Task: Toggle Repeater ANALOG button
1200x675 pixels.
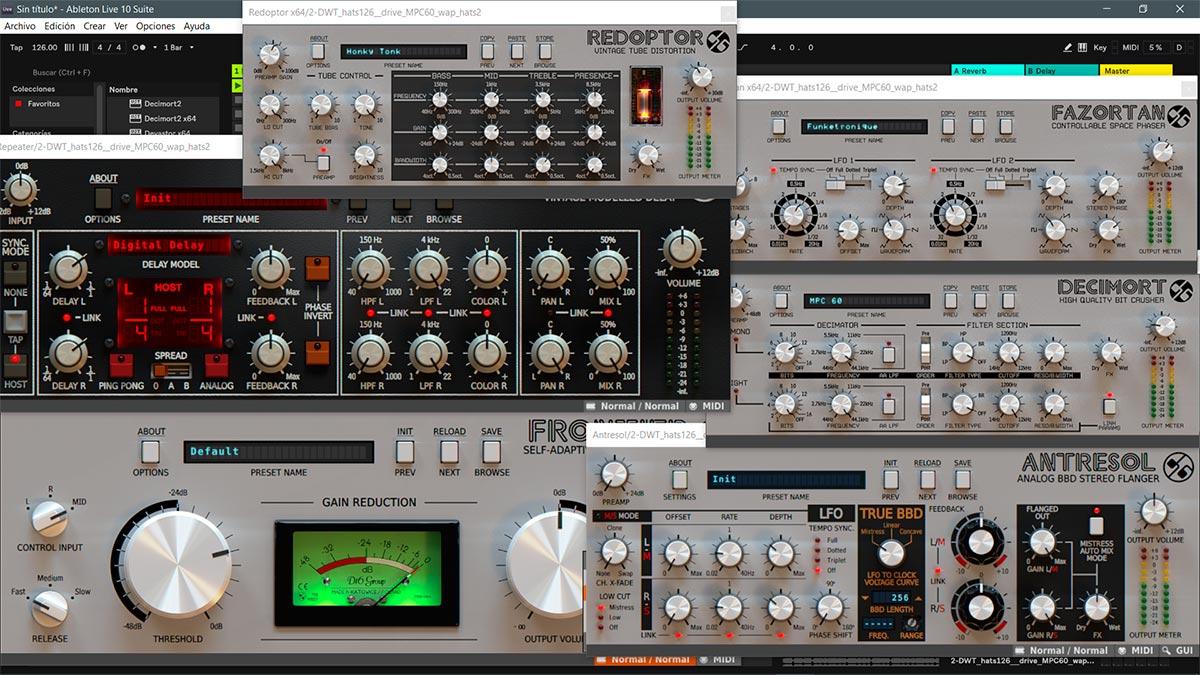Action: (x=215, y=366)
